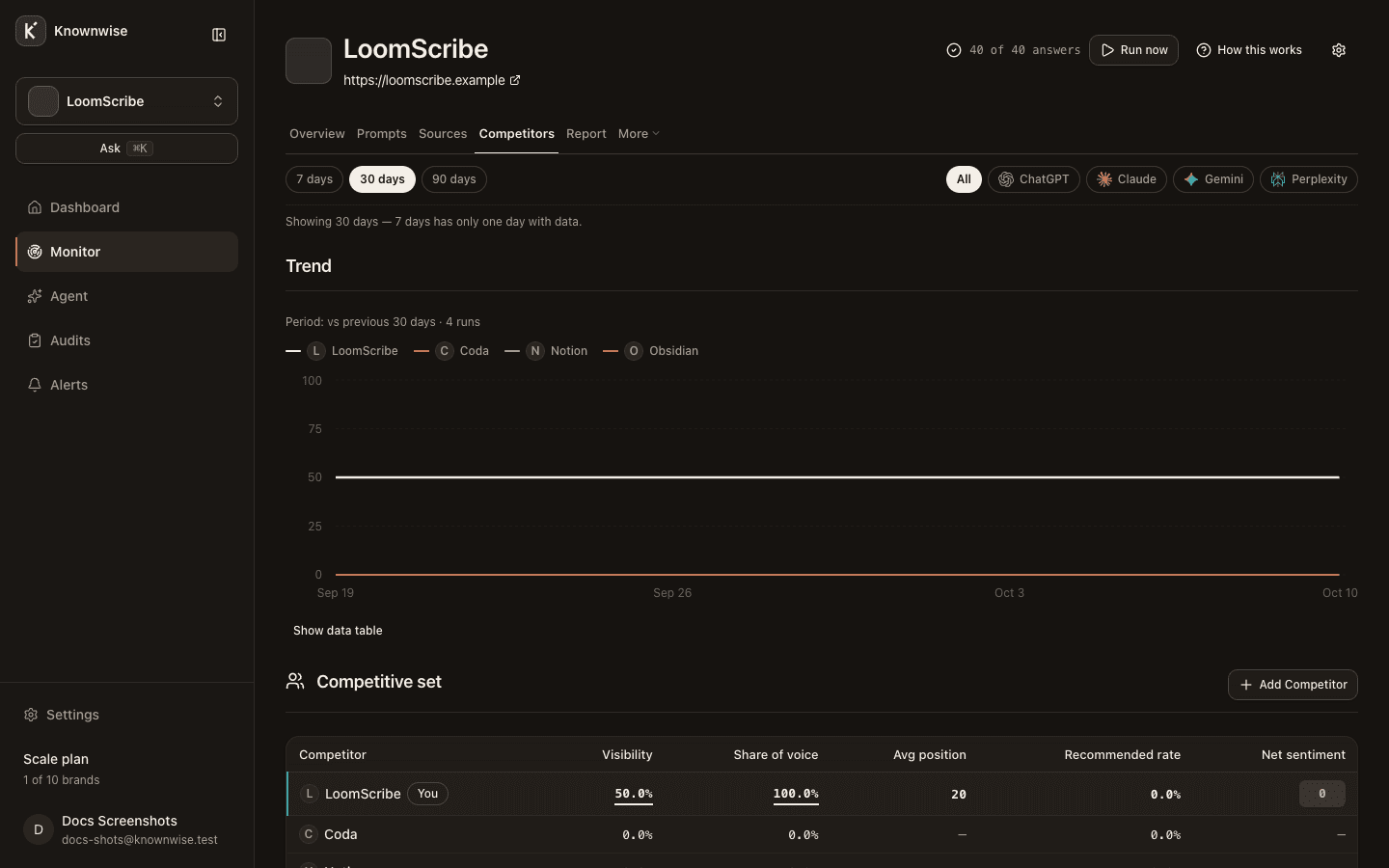Select the 90 days range
1389x868 pixels.
[x=454, y=179]
